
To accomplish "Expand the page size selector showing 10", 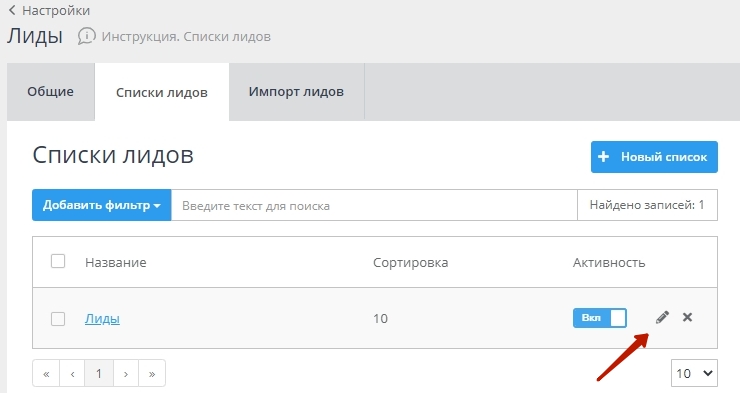I will pos(694,373).
